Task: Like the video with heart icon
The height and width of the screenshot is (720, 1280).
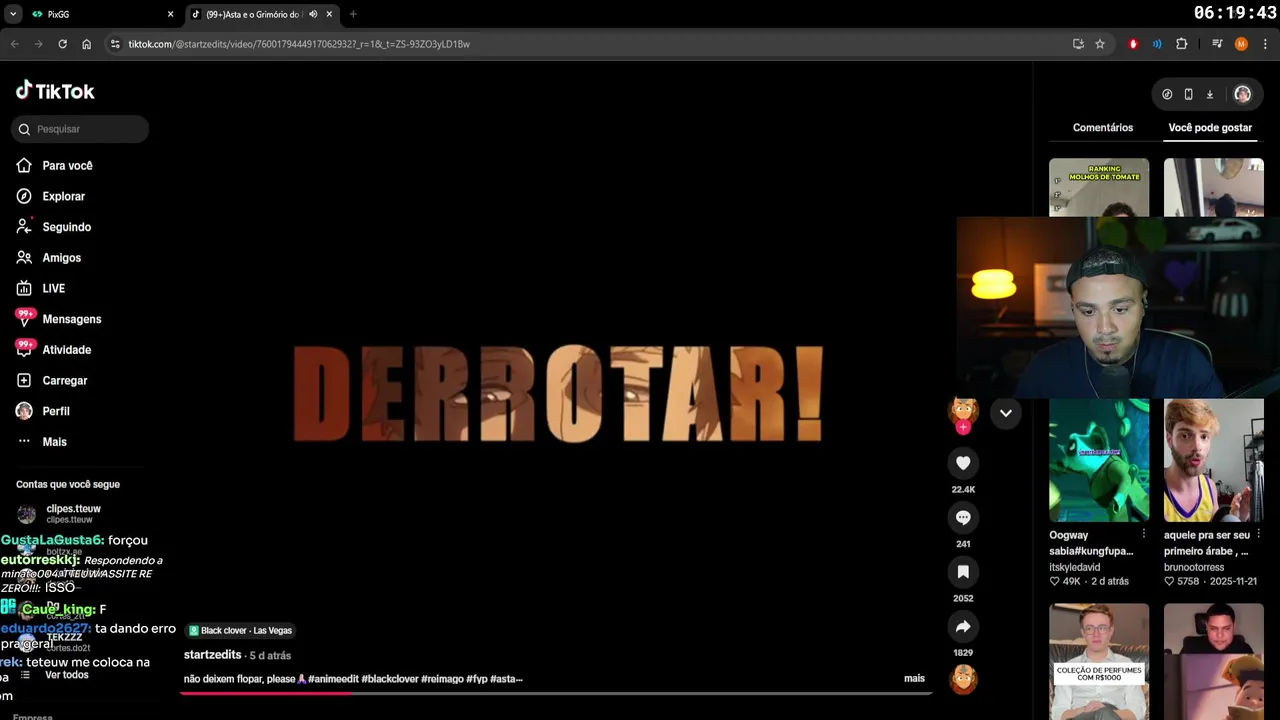Action: (x=963, y=463)
